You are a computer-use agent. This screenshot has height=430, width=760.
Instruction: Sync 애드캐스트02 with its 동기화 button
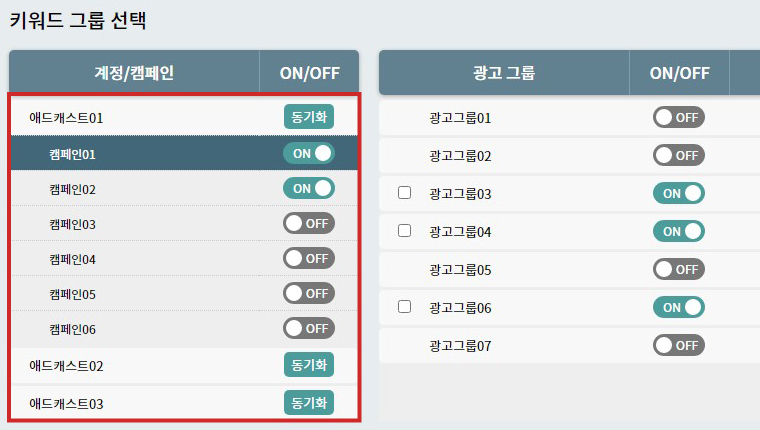(308, 365)
